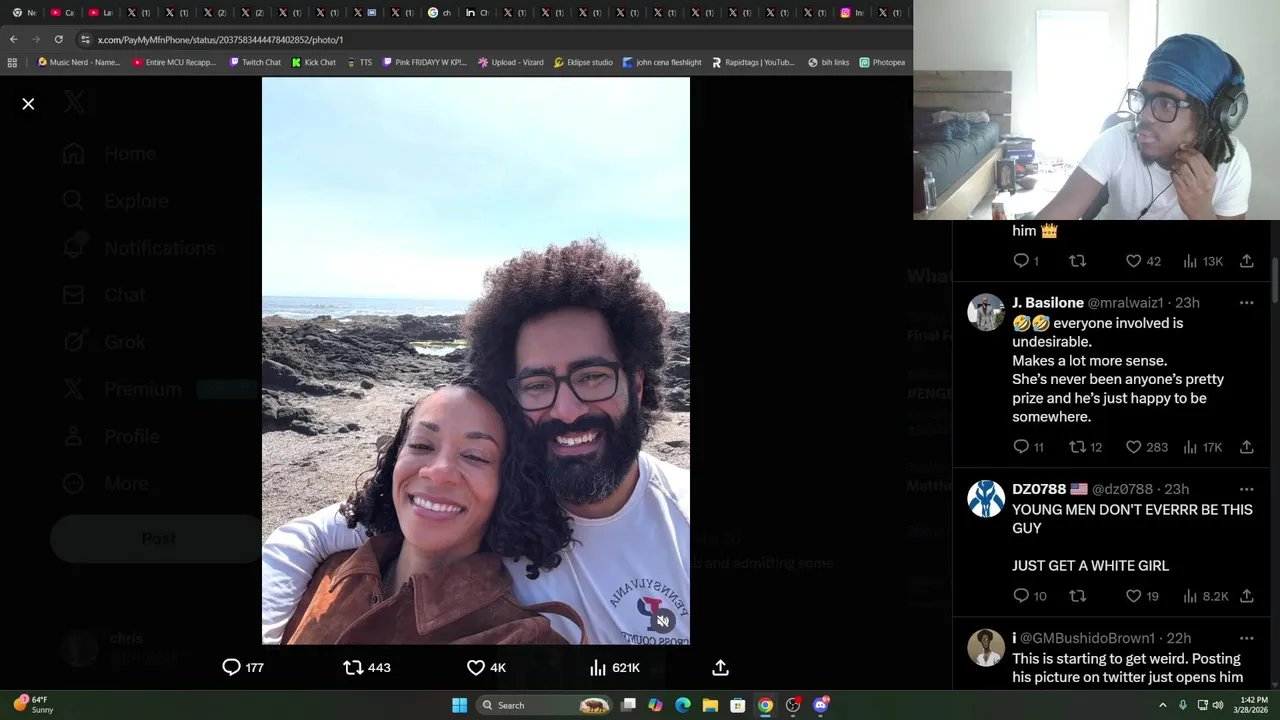1280x720 pixels.
Task: Open more options on J. Basilone's tweet
Action: (x=1246, y=303)
